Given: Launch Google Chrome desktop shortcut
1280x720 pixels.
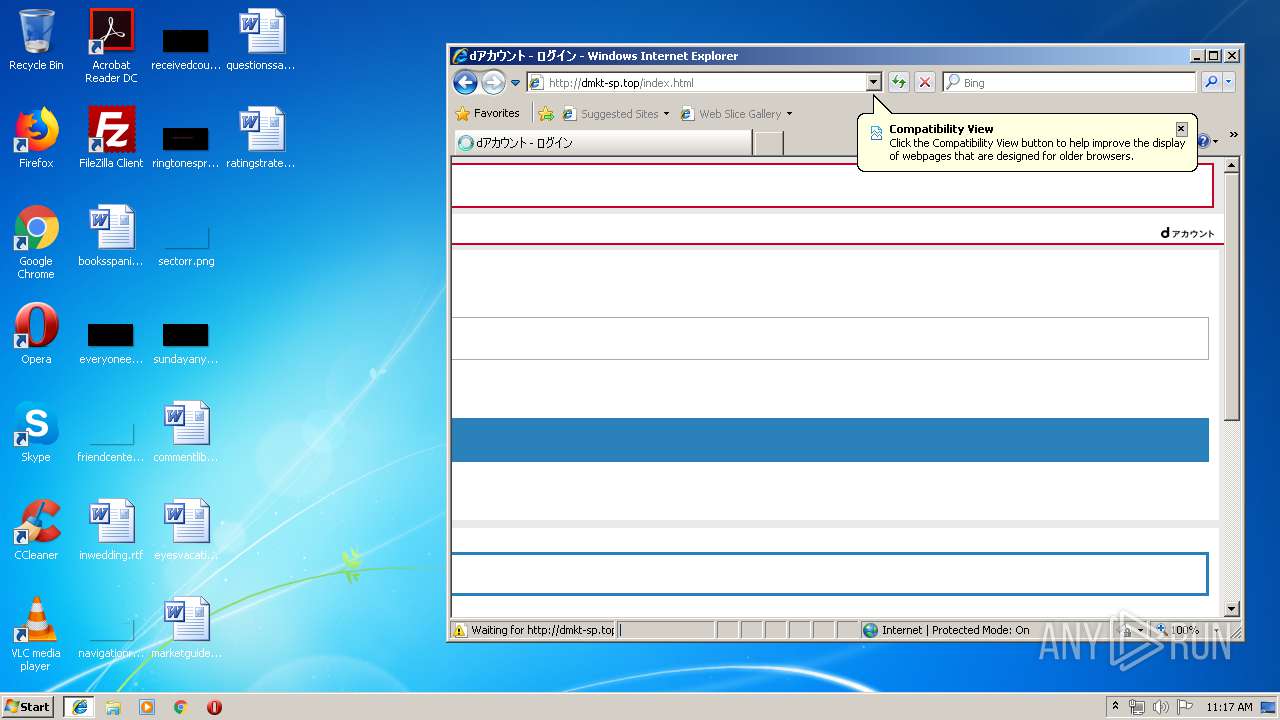Looking at the screenshot, I should point(36,242).
